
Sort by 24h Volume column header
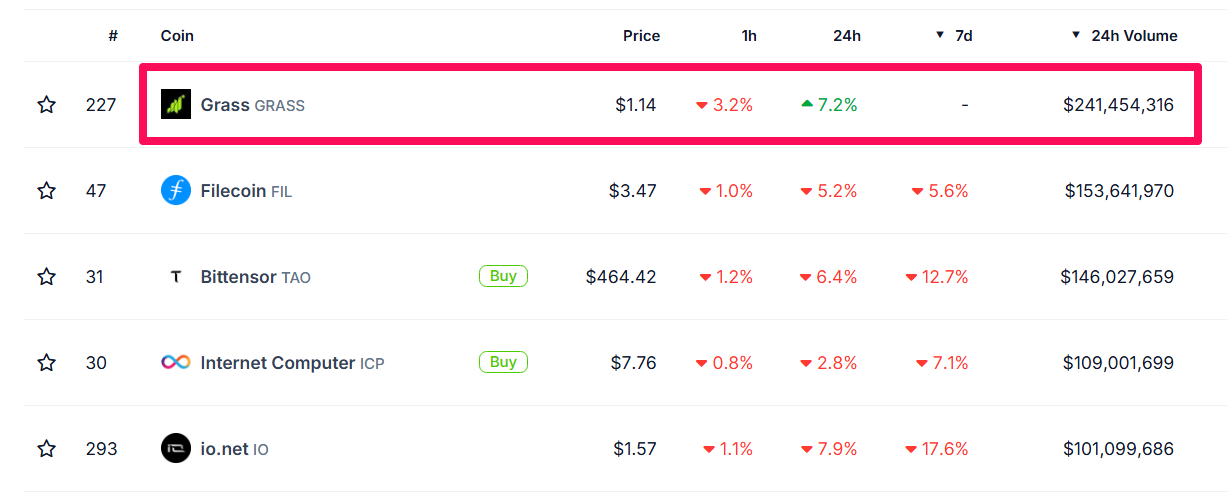[1133, 36]
